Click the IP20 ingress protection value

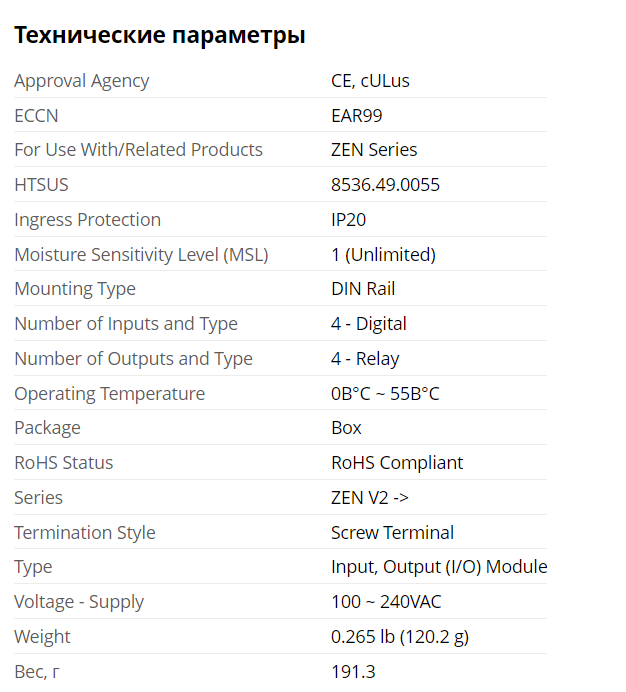pos(349,220)
